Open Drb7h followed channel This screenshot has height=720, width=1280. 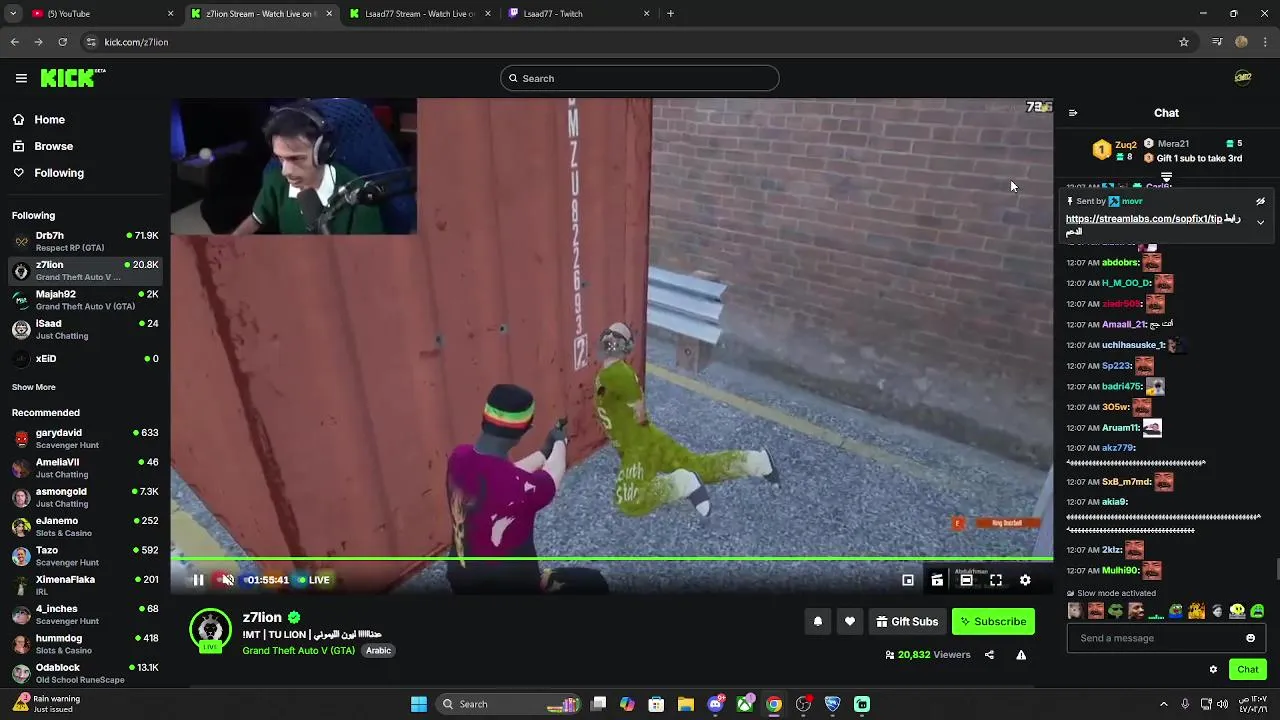[85, 241]
